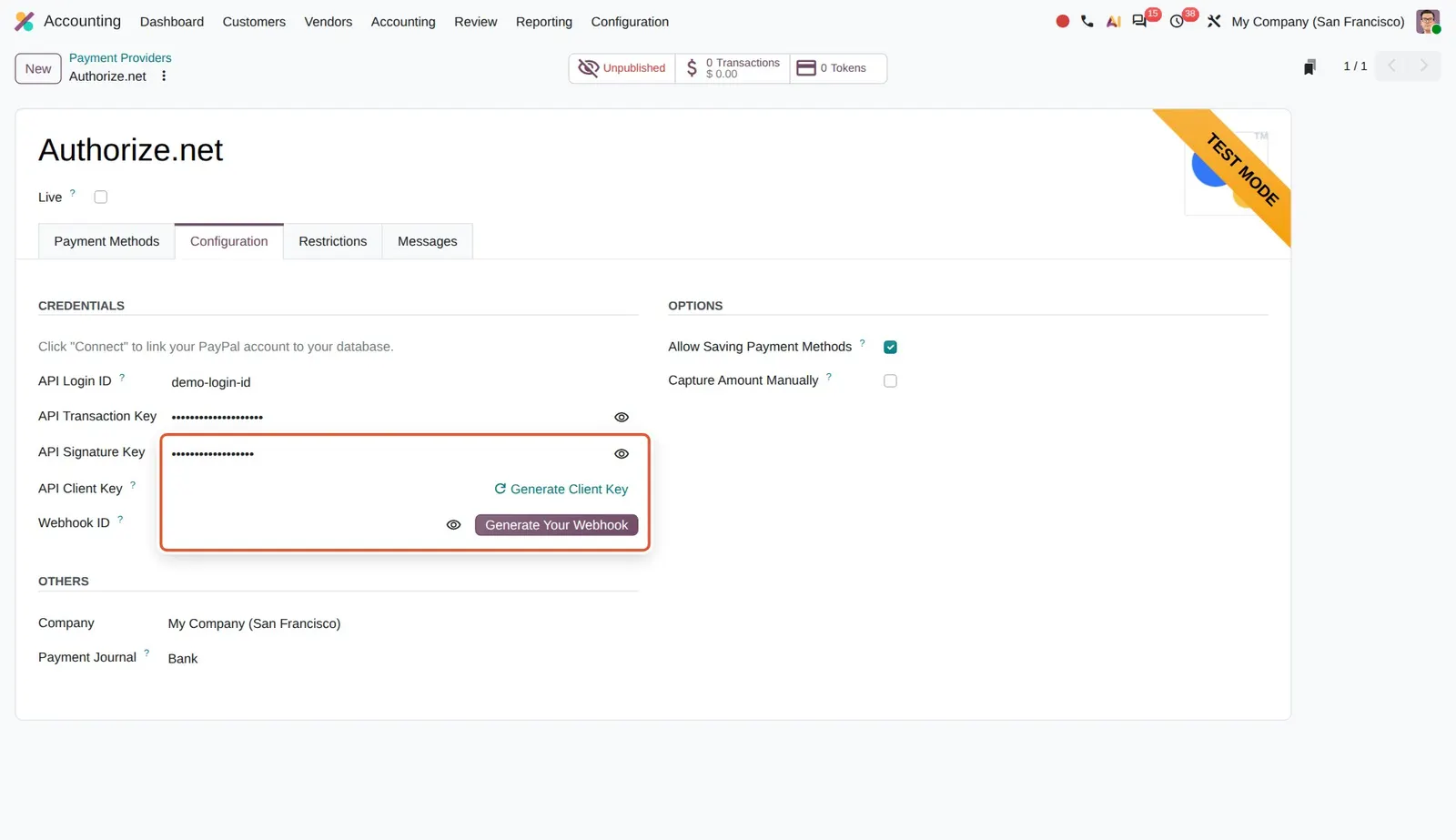Click the API Client Key help tooltip icon
1456x840 pixels.
point(133,485)
